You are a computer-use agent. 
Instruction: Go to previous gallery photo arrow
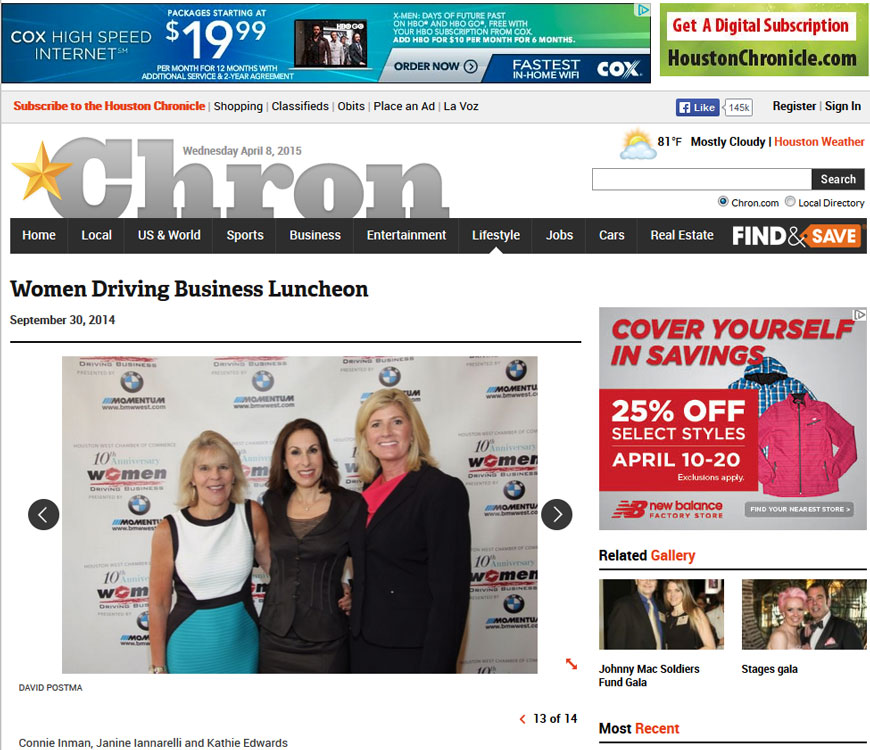point(43,515)
